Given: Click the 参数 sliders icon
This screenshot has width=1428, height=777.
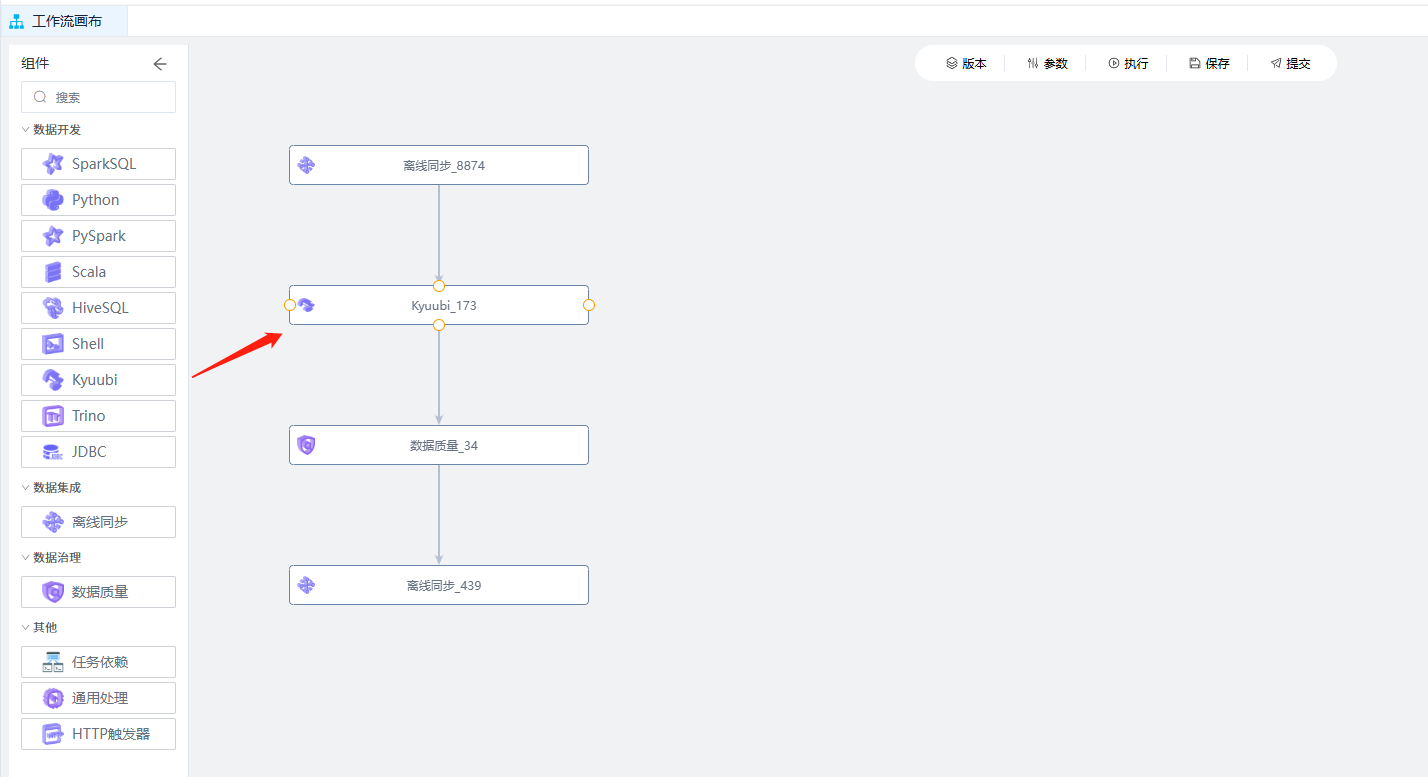Looking at the screenshot, I should pyautogui.click(x=1033, y=63).
